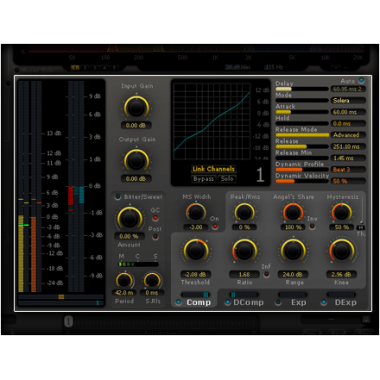Click the MS Width knob
This screenshot has width=380, height=380.
196,212
